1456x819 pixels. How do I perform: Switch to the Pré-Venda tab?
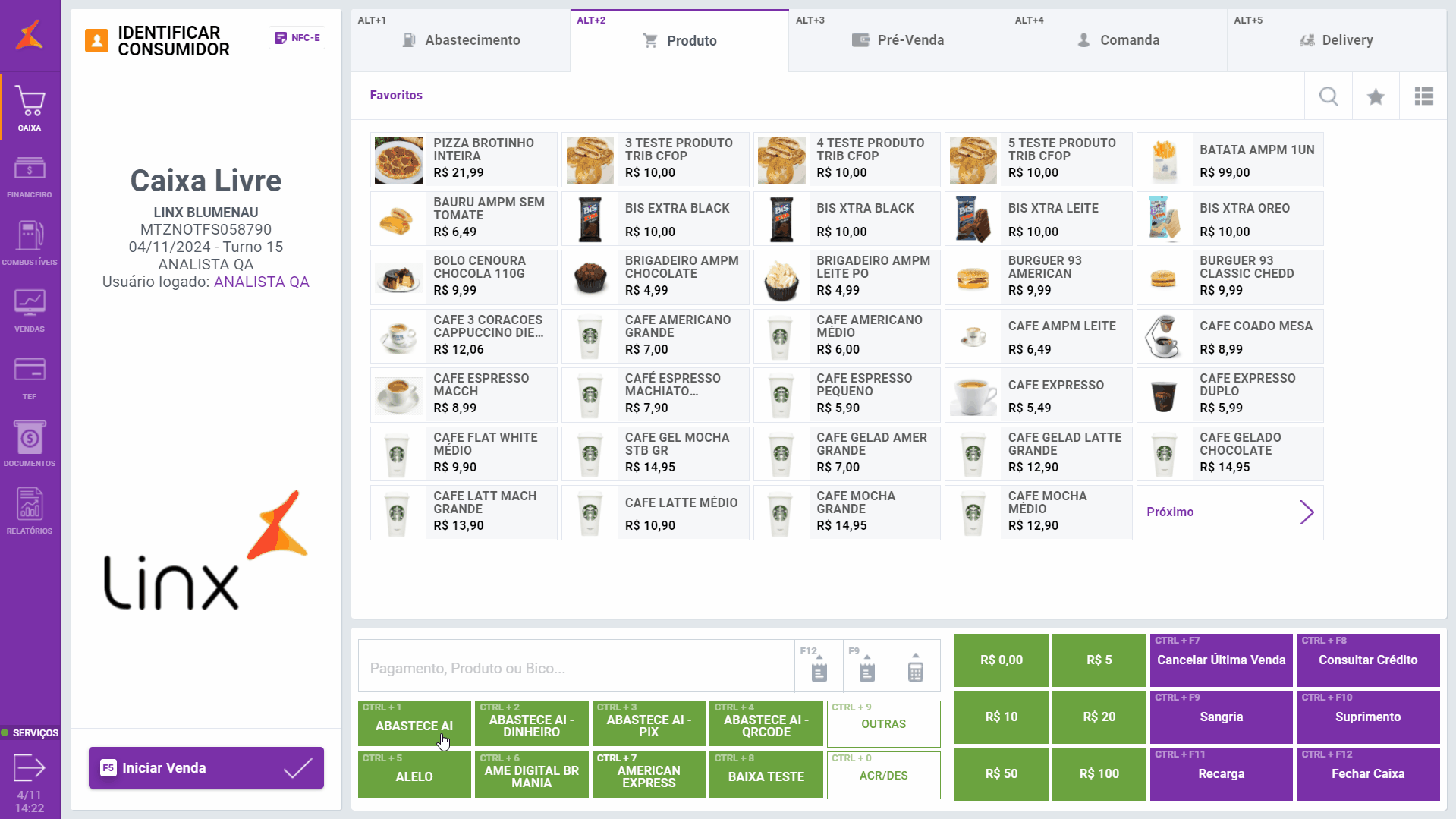898,40
